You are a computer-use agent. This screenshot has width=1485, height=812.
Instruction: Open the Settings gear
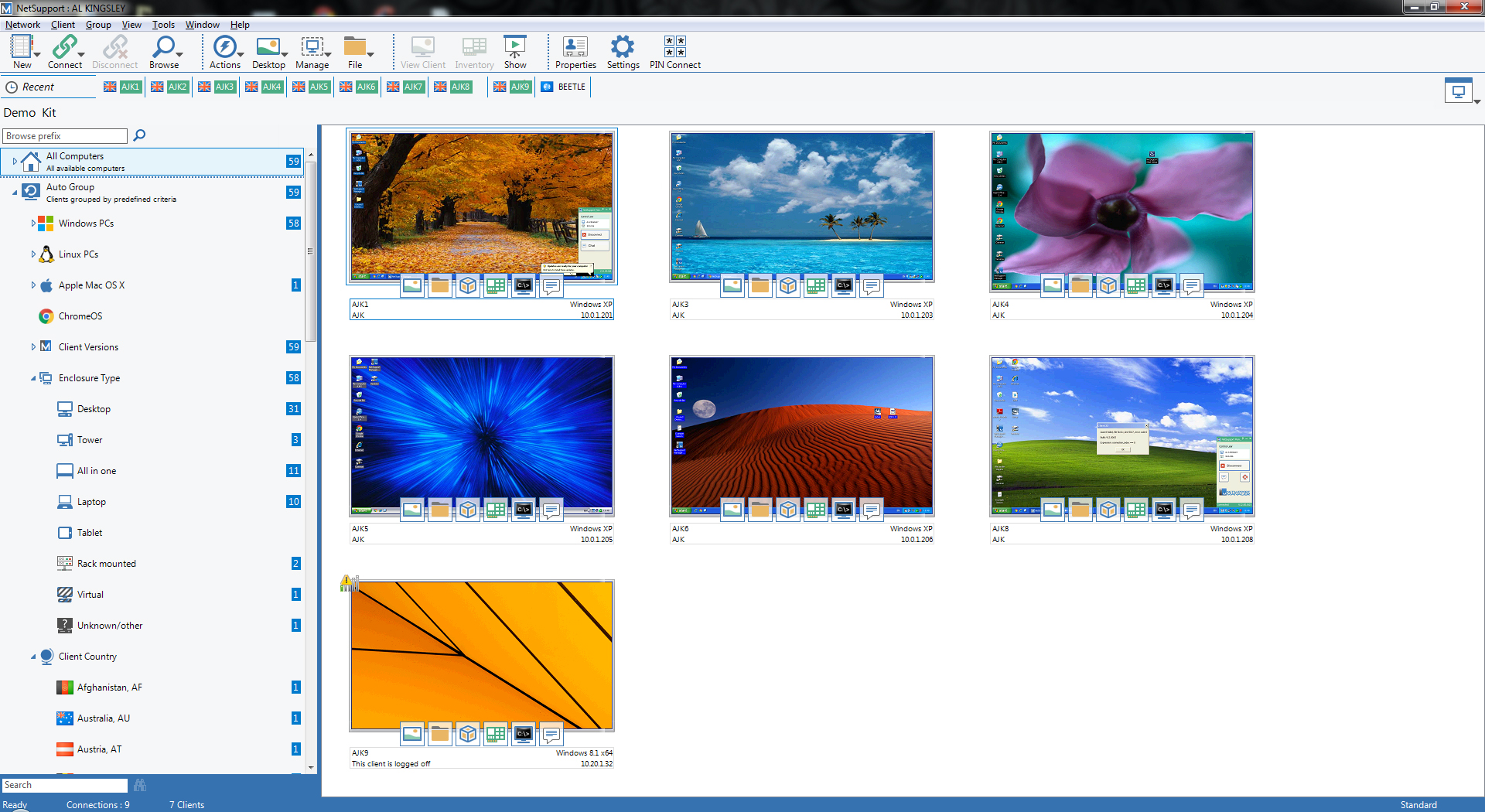pyautogui.click(x=623, y=52)
